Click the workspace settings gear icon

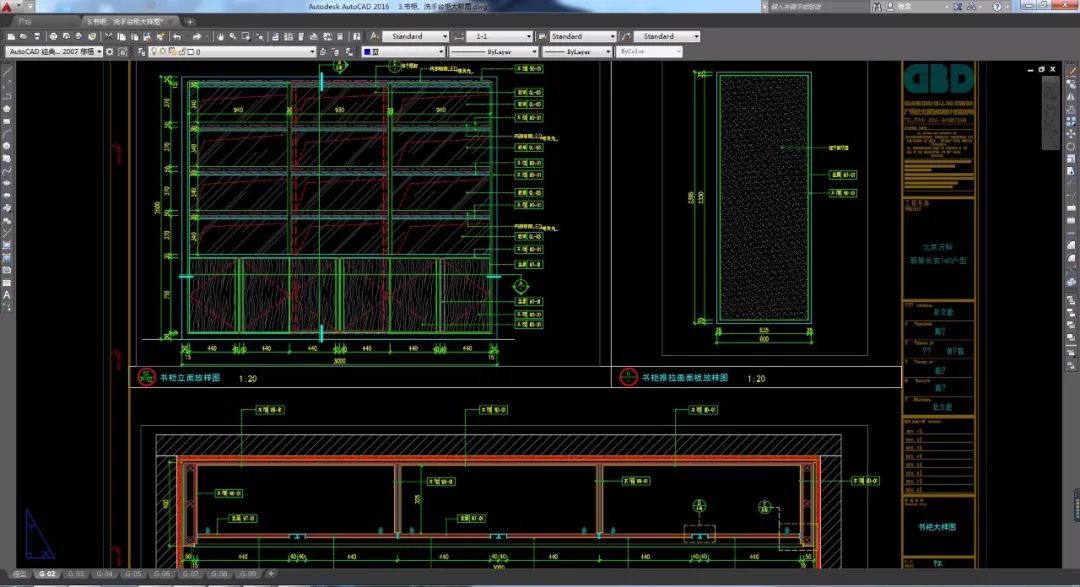[x=111, y=51]
